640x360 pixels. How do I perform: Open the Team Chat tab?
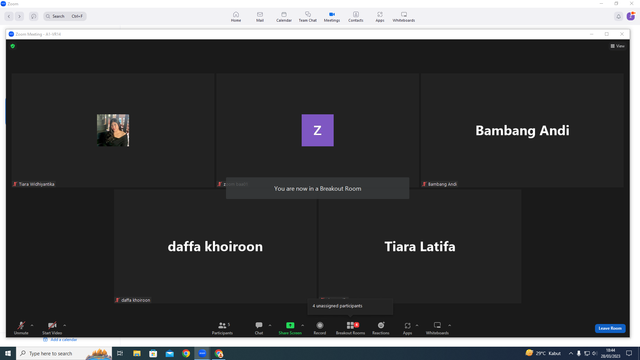tap(308, 17)
